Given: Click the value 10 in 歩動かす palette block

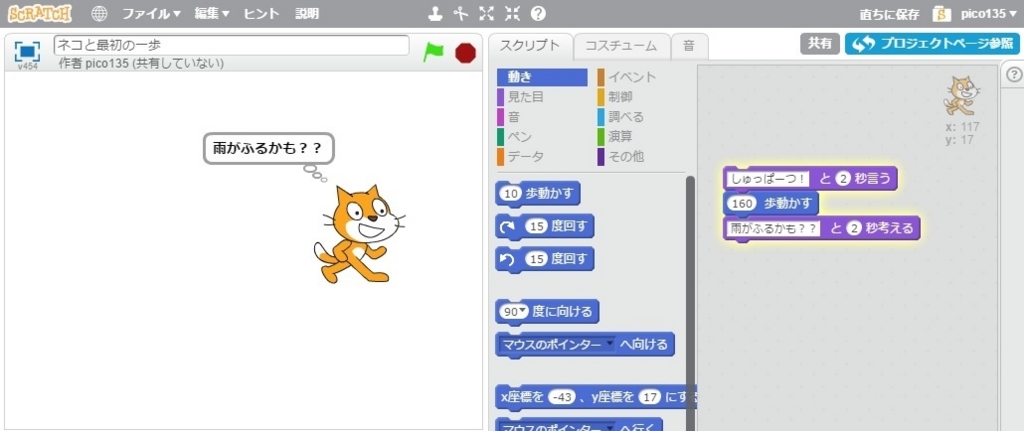Looking at the screenshot, I should pos(512,194).
